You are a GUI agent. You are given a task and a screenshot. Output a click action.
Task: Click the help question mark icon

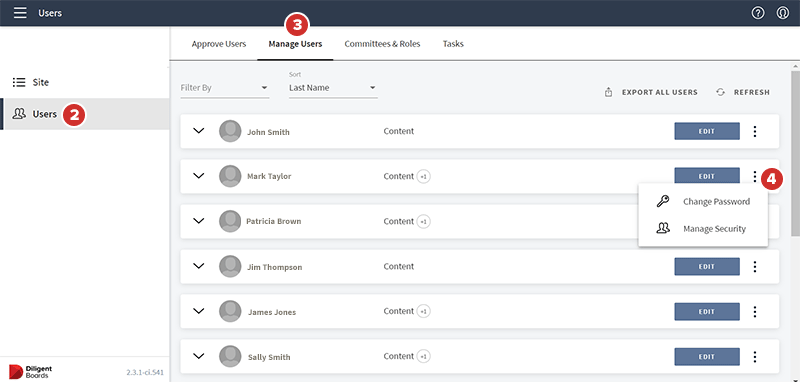[758, 13]
